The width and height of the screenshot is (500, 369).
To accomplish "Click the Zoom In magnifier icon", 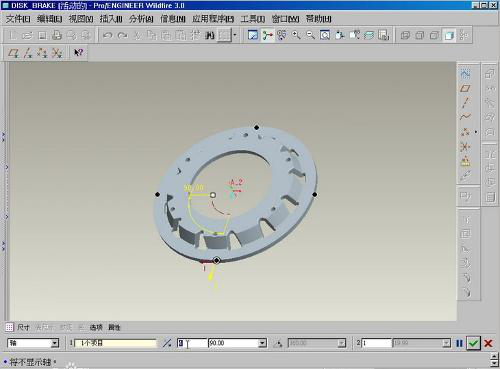I will pos(296,35).
